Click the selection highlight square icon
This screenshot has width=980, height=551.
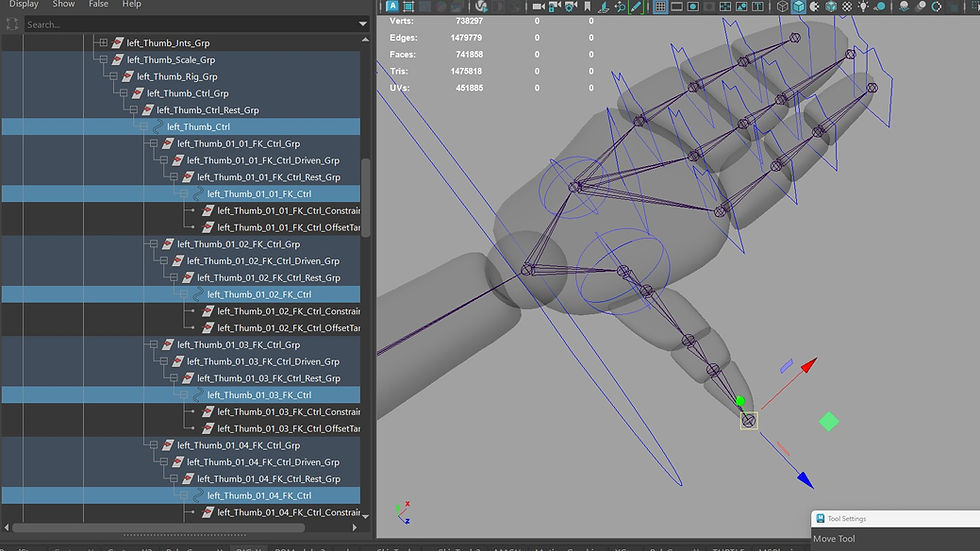pyautogui.click(x=409, y=6)
